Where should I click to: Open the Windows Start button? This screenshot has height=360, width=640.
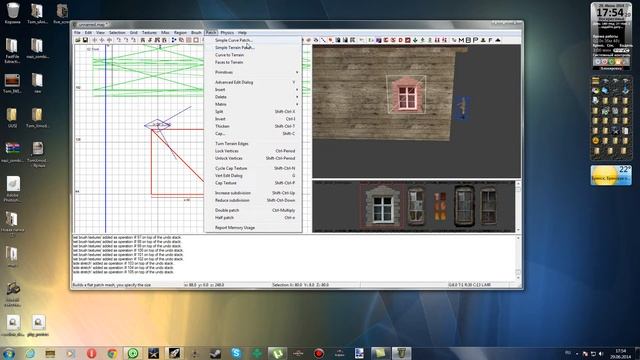9,353
